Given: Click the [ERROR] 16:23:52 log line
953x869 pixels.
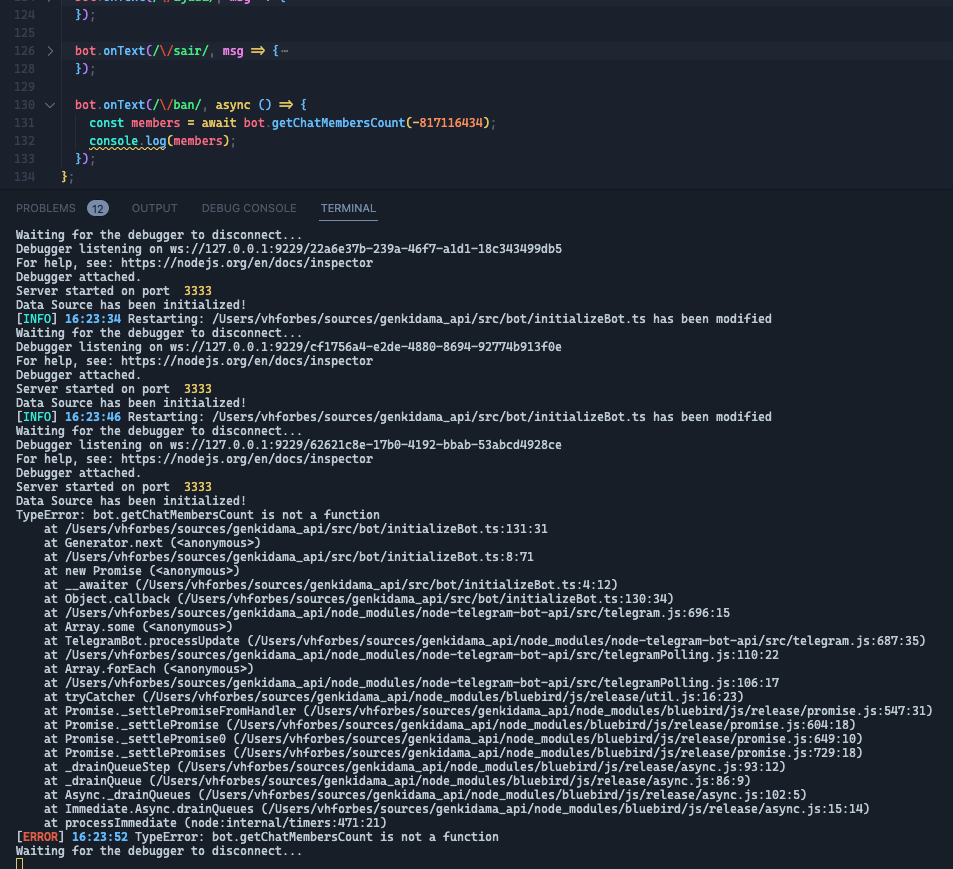Looking at the screenshot, I should pyautogui.click(x=257, y=837).
